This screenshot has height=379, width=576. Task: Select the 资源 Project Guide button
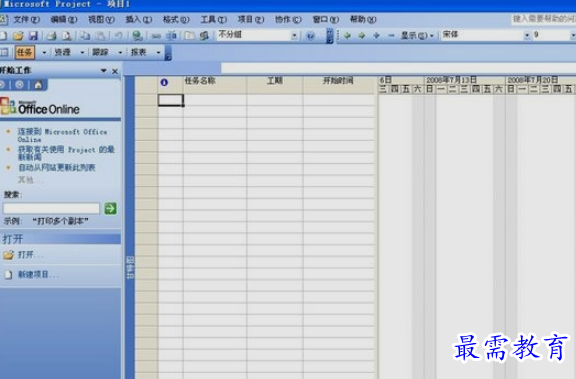(x=62, y=53)
